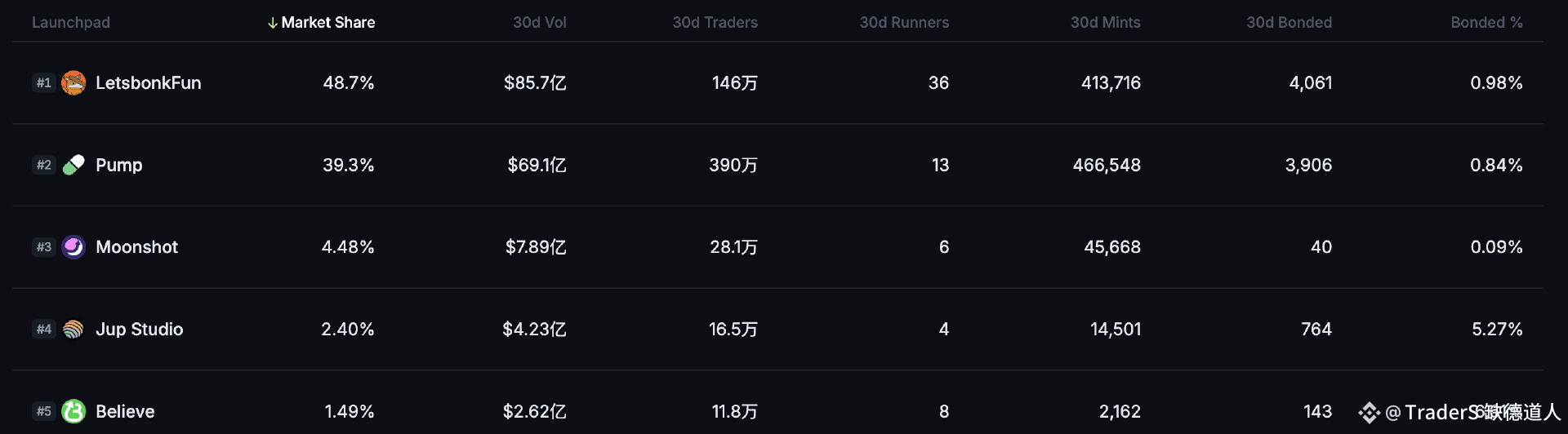Sort by the 30d Mints column
The height and width of the screenshot is (434, 1568).
[1106, 23]
